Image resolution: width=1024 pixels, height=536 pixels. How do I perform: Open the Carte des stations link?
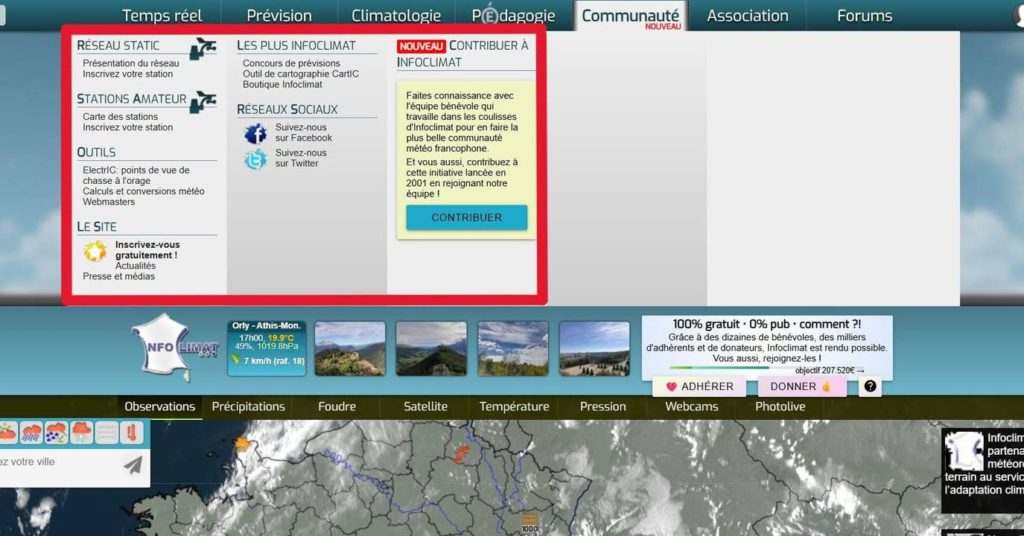click(120, 117)
